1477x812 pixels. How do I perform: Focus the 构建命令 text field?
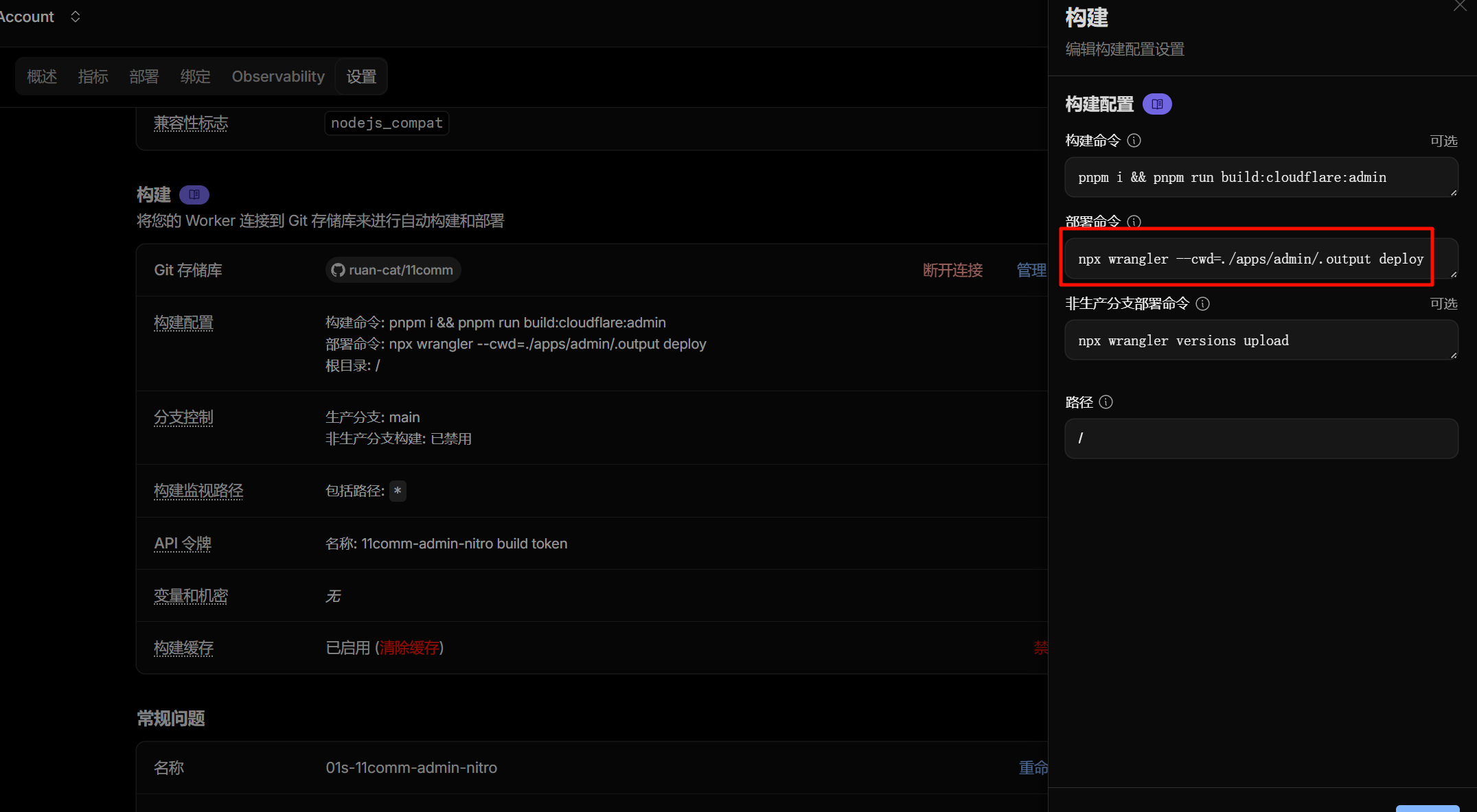1260,178
